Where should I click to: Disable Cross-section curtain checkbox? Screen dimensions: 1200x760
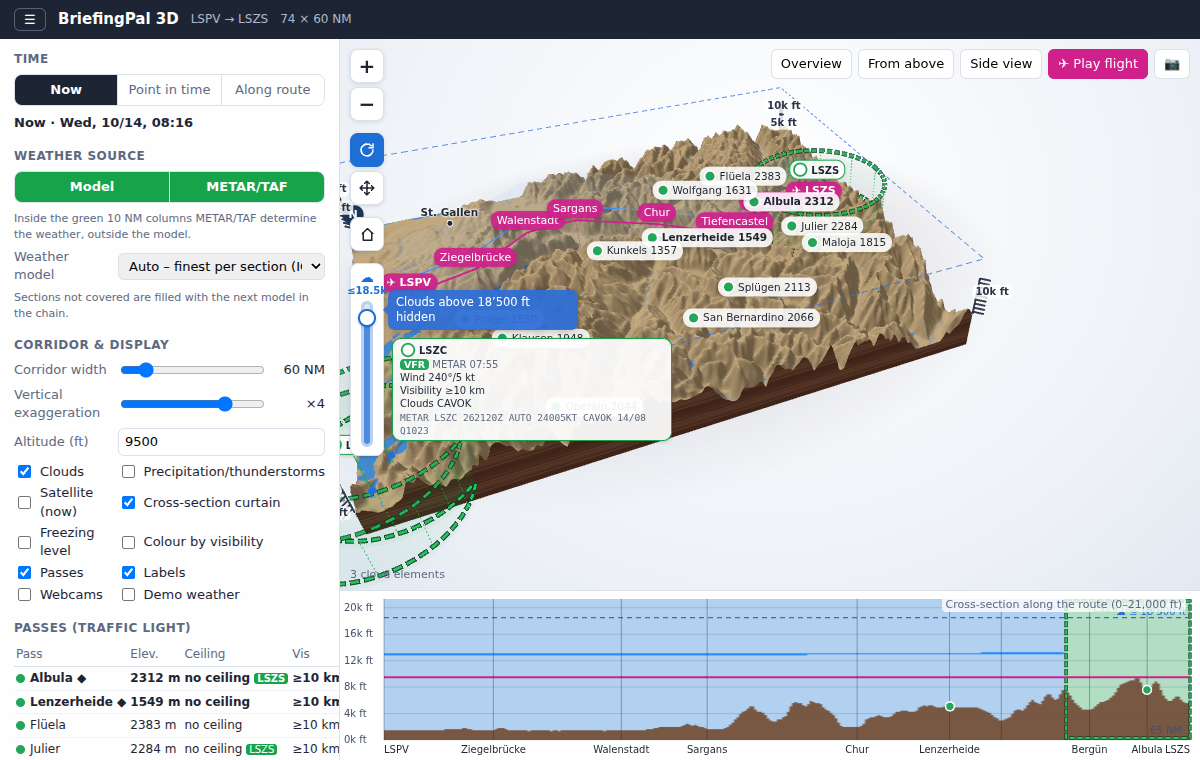(128, 502)
